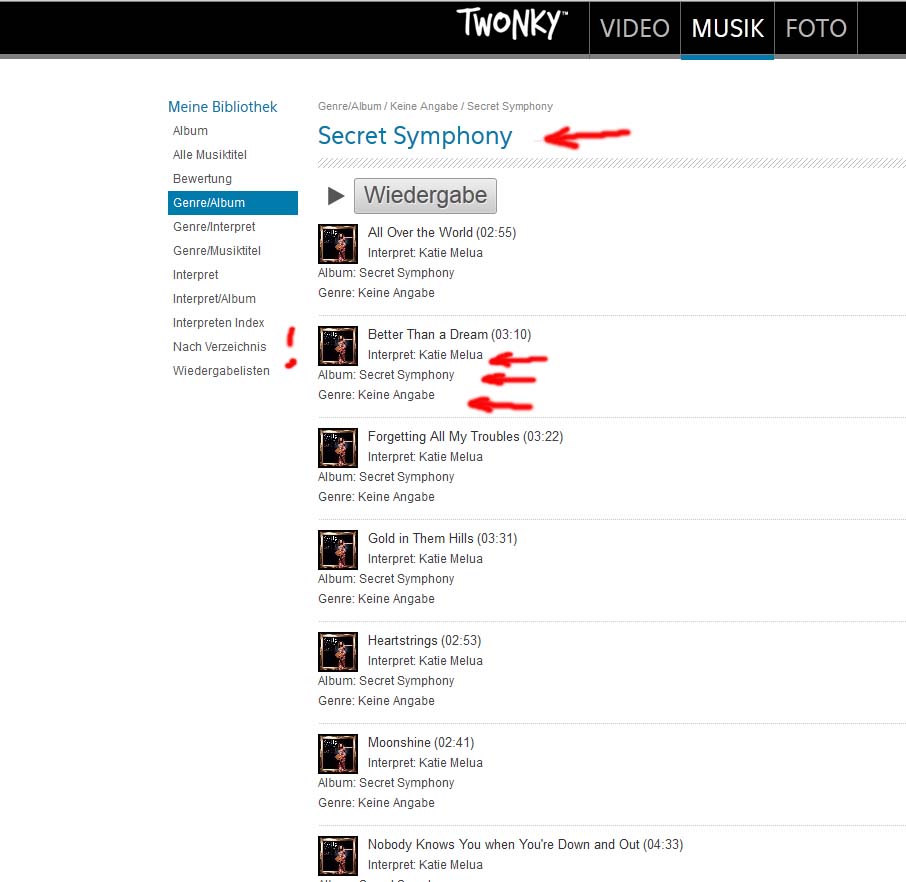This screenshot has height=882, width=906.
Task: Select the MUSIK tab
Action: point(727,28)
